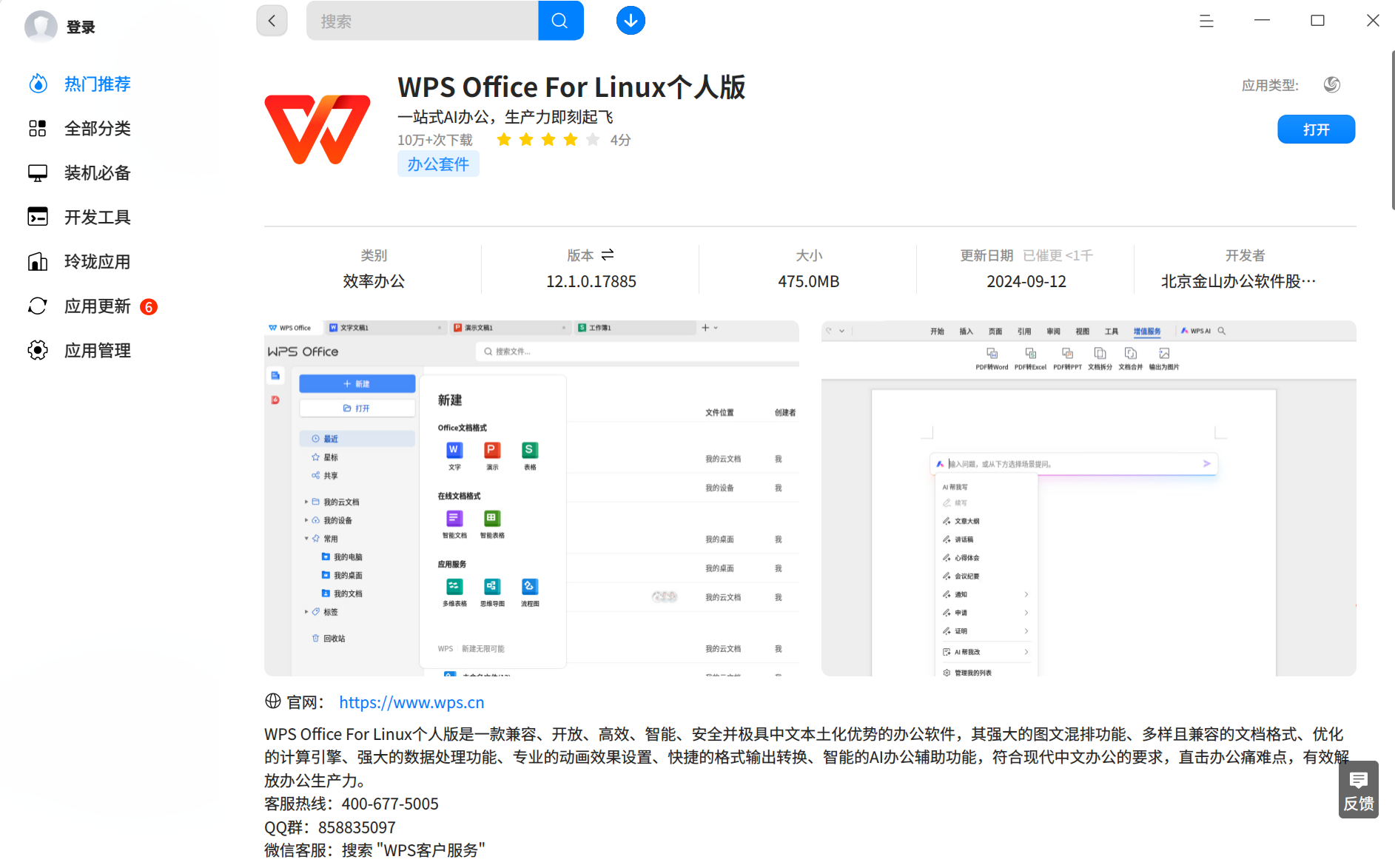Screen dimensions: 1395x868
Task: Click the back arrow button
Action: [x=272, y=21]
